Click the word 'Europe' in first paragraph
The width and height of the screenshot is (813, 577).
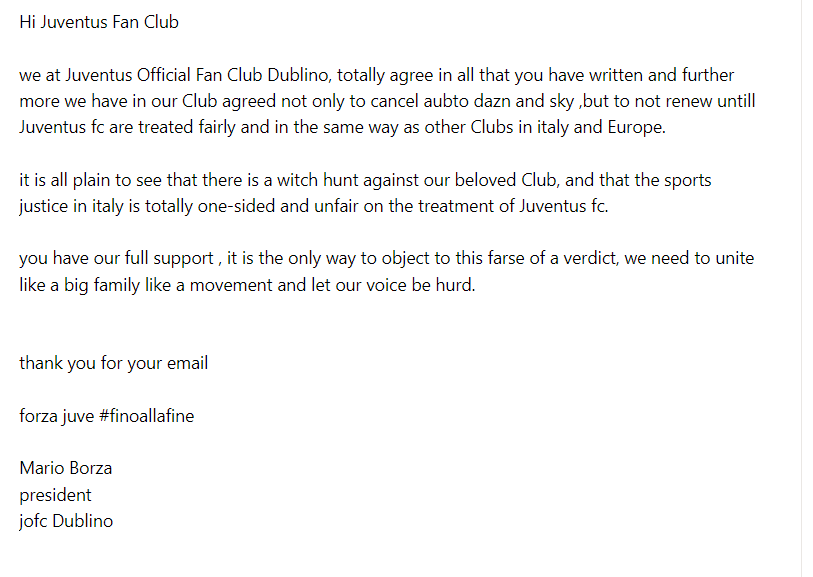click(x=636, y=127)
